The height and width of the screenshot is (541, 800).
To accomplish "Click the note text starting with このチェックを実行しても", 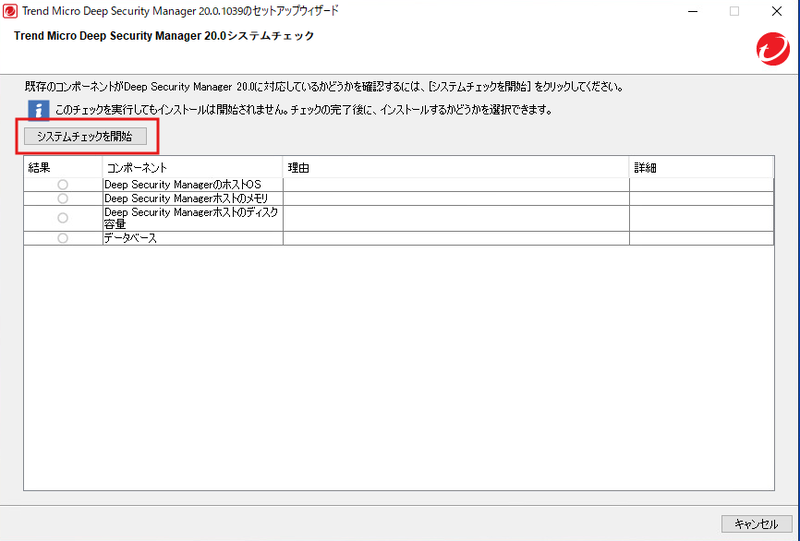I will [x=304, y=110].
